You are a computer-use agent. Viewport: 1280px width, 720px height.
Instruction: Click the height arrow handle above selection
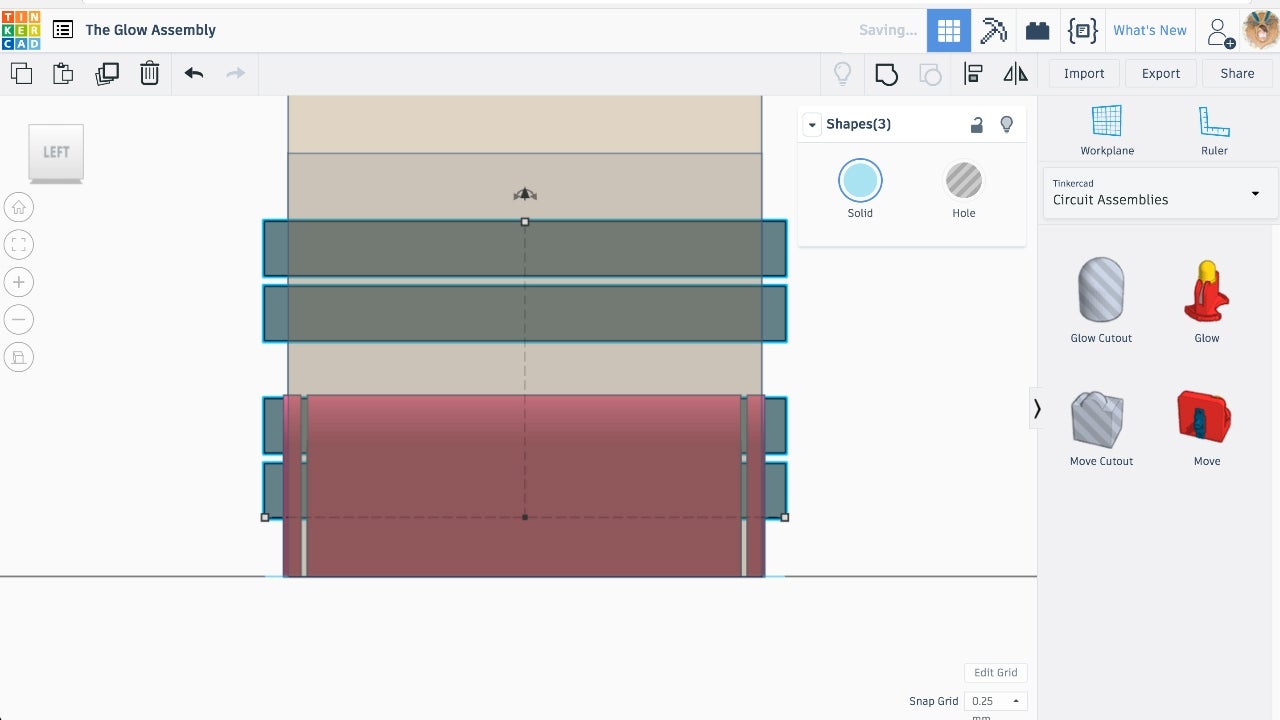(525, 194)
